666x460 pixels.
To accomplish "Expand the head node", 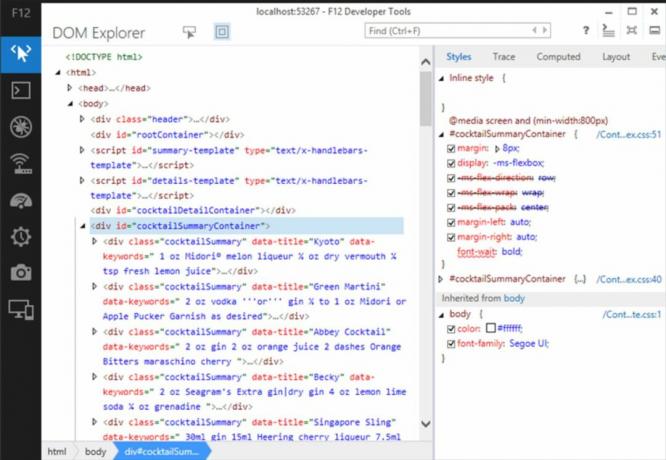I will pyautogui.click(x=70, y=88).
